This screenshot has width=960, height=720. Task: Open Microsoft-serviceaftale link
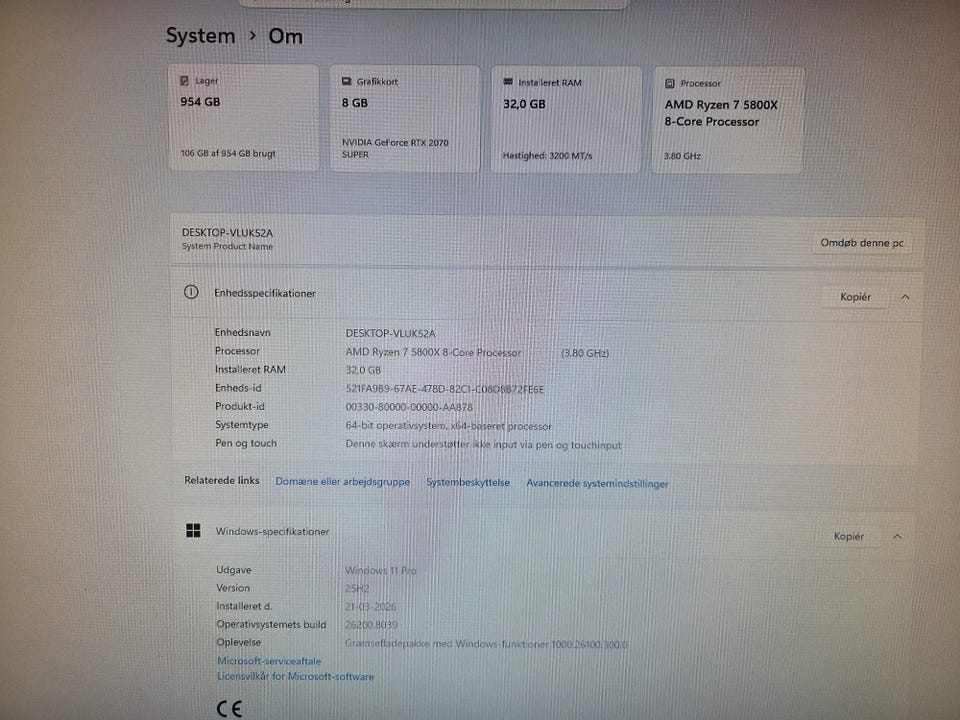[x=269, y=661]
